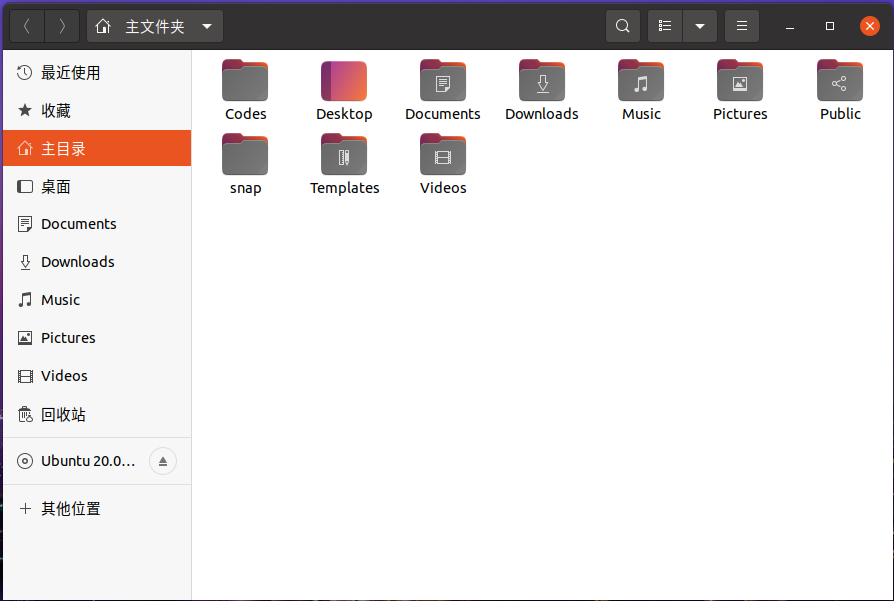Minimize the file manager window
The height and width of the screenshot is (601, 894).
(x=790, y=26)
